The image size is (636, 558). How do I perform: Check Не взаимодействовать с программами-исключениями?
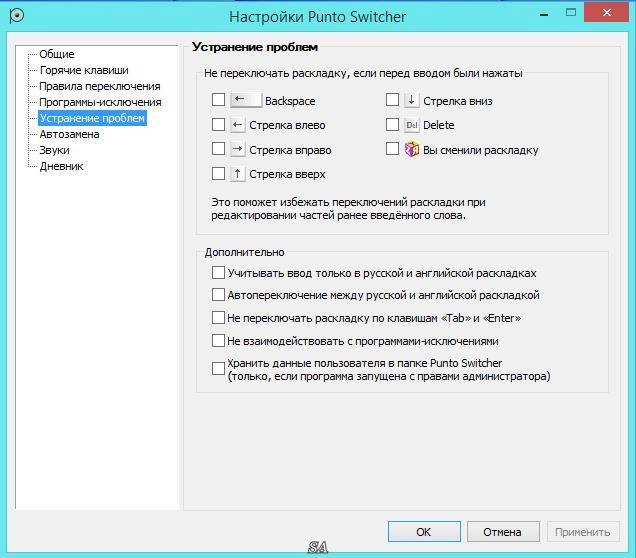218,340
